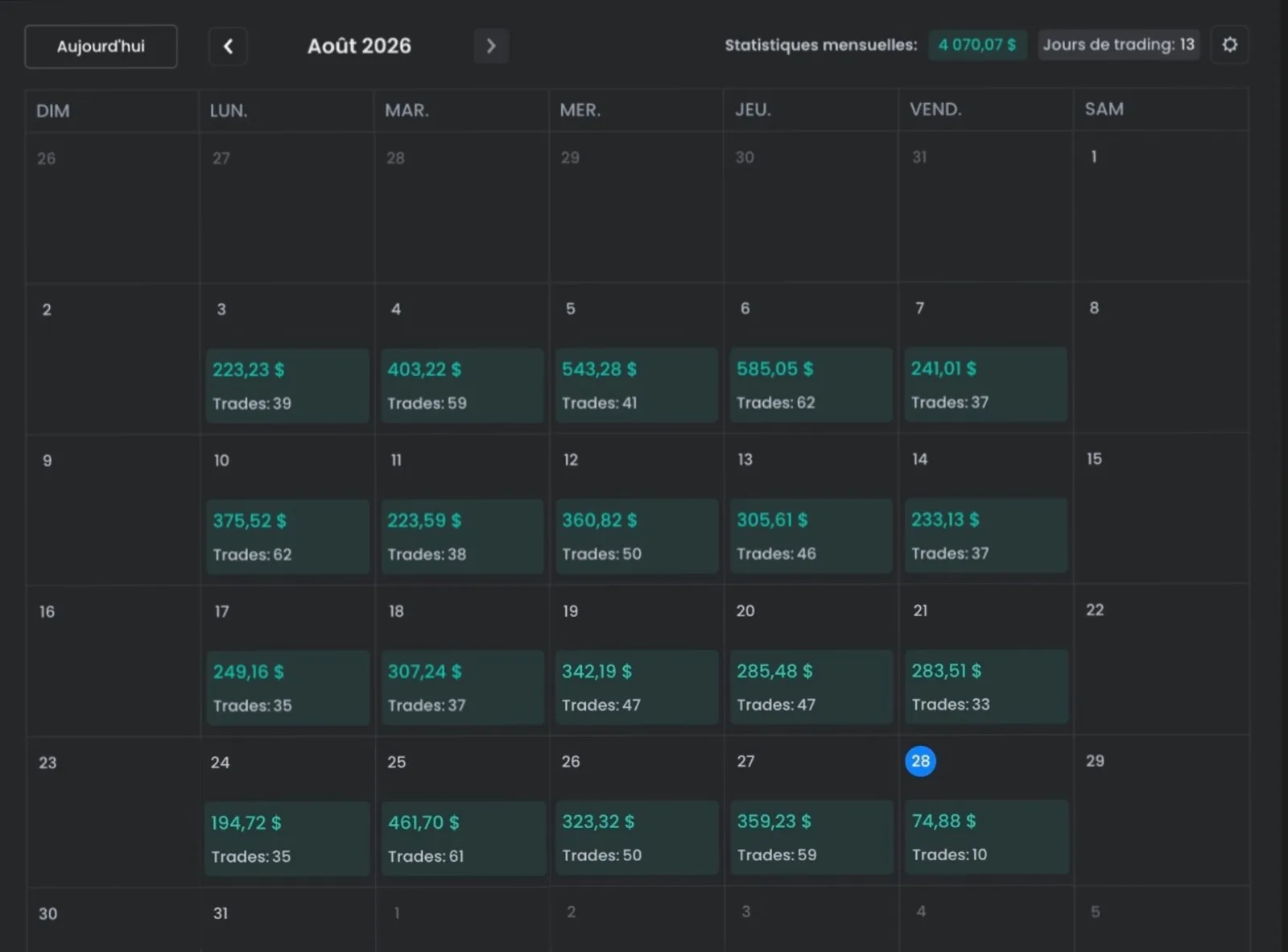Screen dimensions: 1288x952
Task: Open the August 25 card showing 461,70 $
Action: (x=463, y=838)
